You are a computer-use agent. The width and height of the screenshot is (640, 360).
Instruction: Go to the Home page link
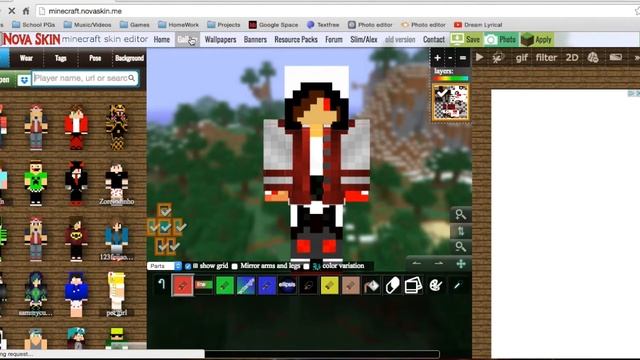pyautogui.click(x=162, y=40)
